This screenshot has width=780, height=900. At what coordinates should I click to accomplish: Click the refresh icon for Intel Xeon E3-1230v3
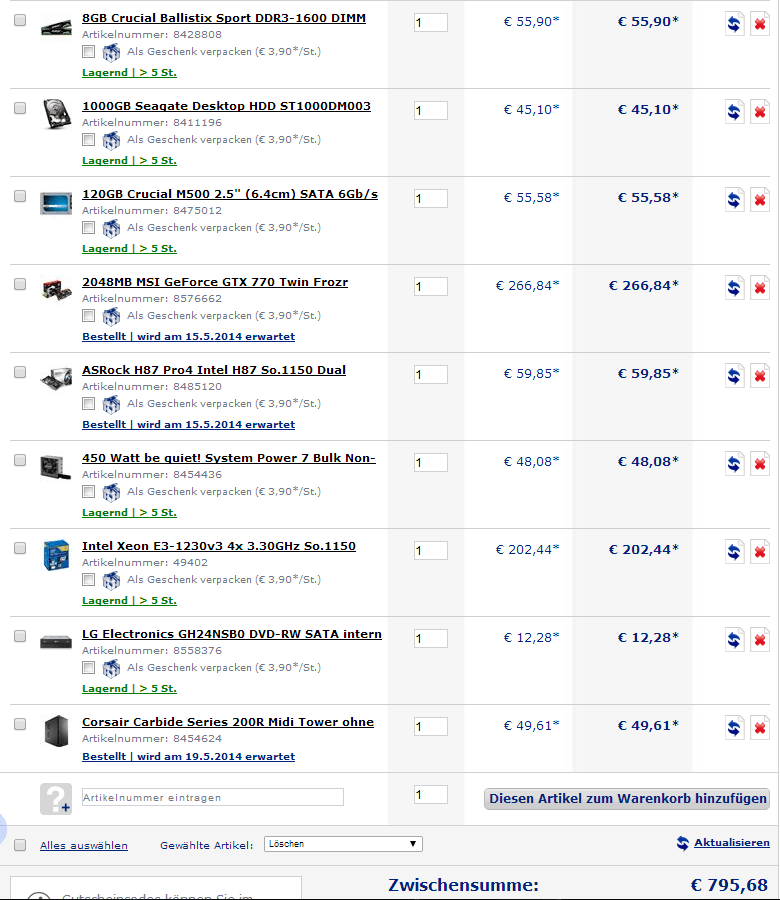click(734, 552)
